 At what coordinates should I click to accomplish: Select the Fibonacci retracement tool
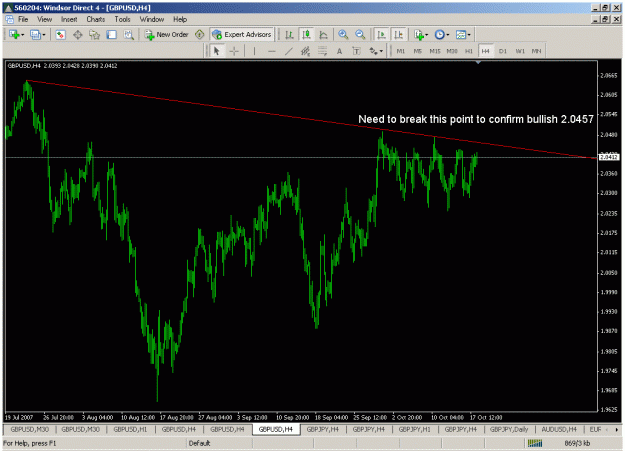click(x=322, y=51)
